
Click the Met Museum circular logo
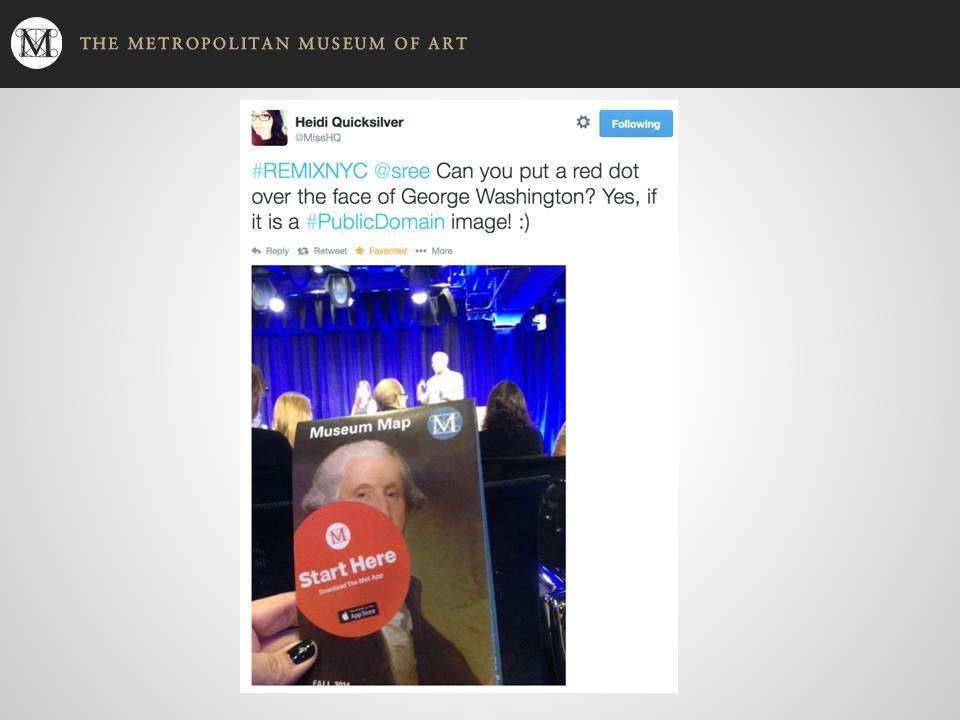click(x=37, y=43)
